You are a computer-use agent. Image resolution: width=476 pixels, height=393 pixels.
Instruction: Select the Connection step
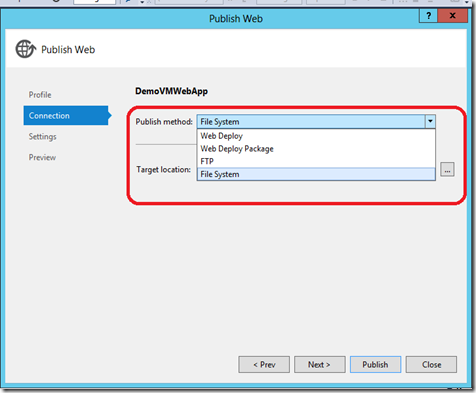point(67,116)
